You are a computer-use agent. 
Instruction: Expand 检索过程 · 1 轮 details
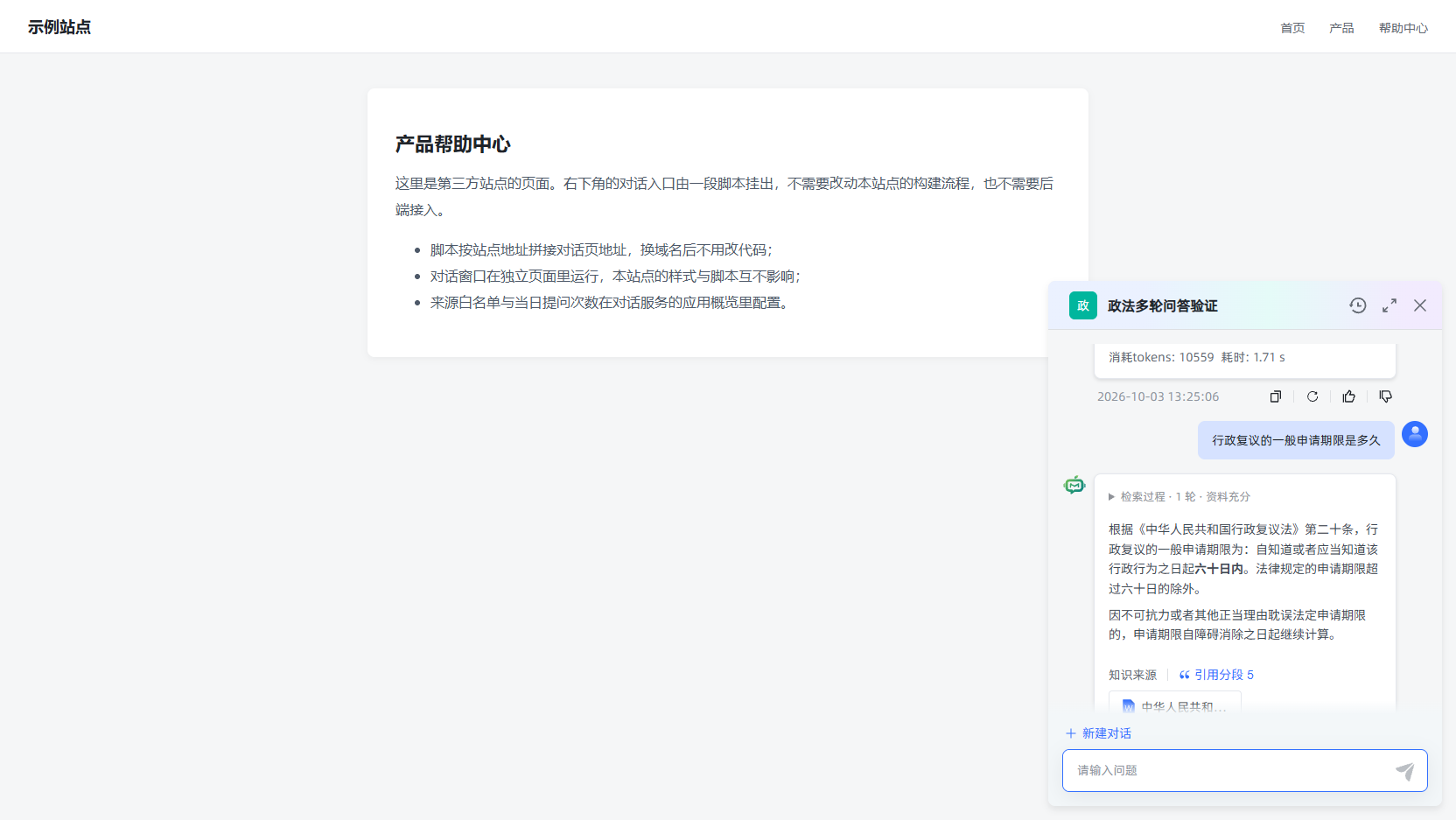pos(1179,496)
